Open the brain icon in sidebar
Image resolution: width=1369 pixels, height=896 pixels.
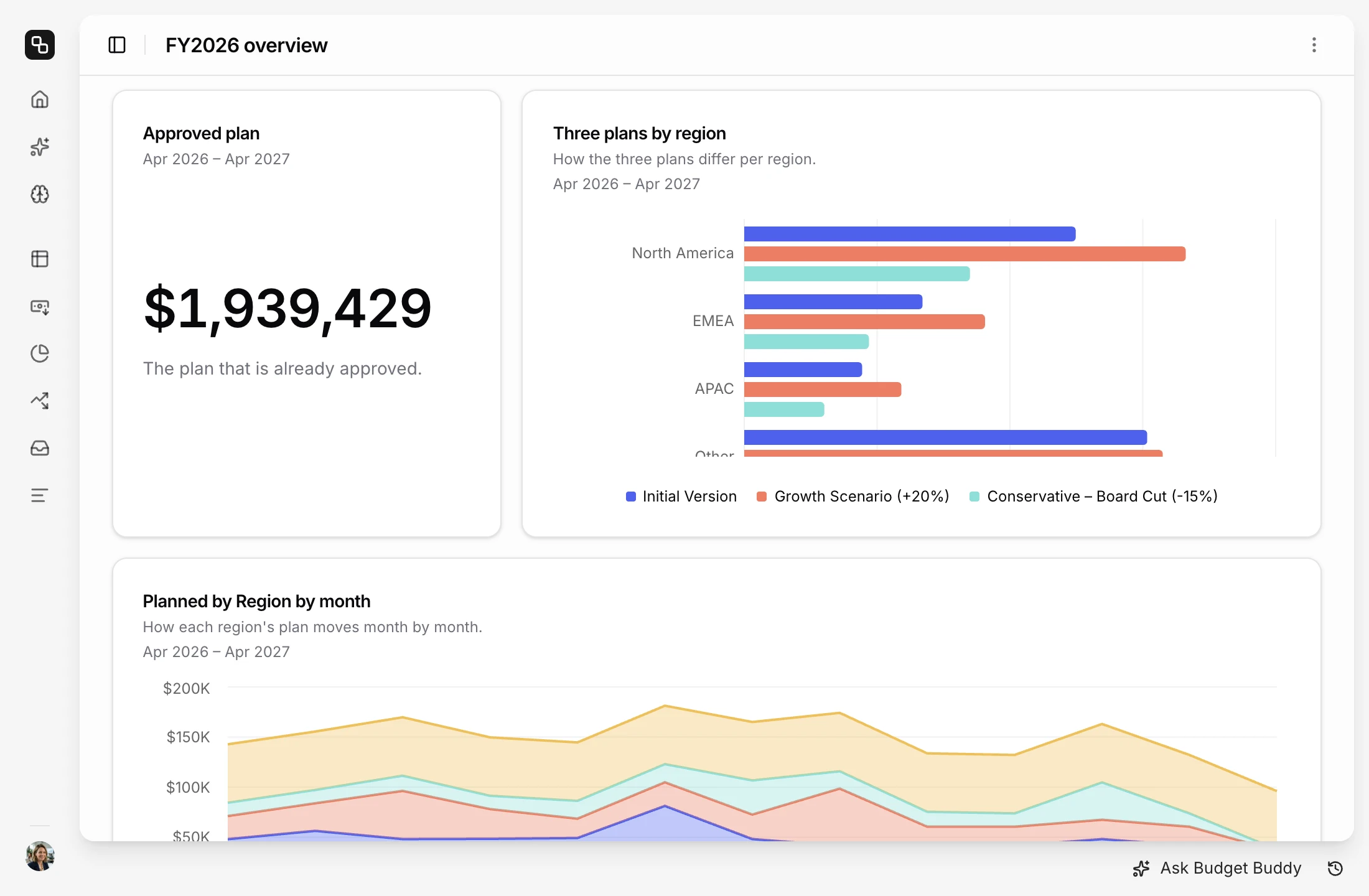tap(40, 194)
